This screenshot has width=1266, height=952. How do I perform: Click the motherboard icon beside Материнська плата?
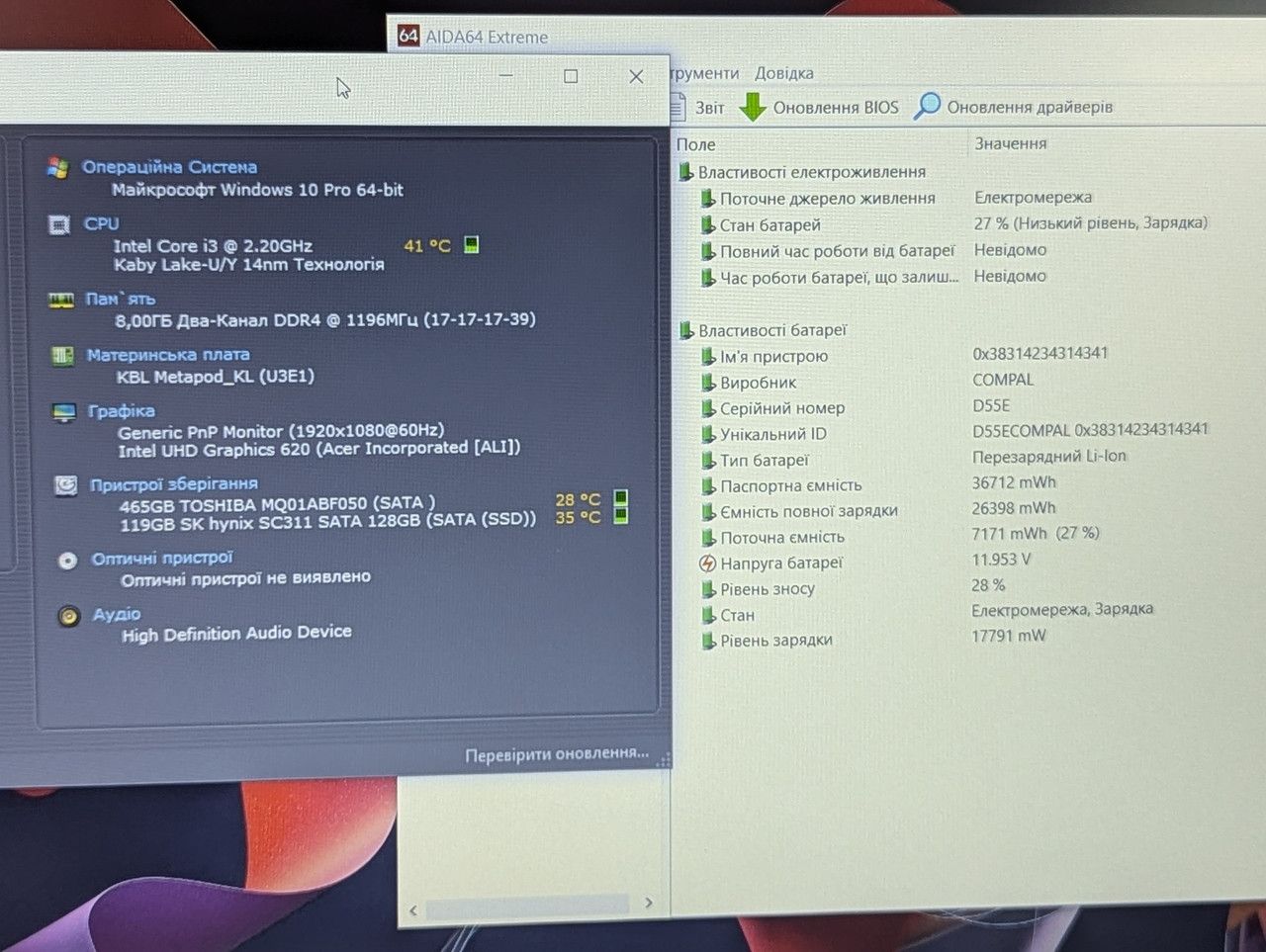pos(62,356)
